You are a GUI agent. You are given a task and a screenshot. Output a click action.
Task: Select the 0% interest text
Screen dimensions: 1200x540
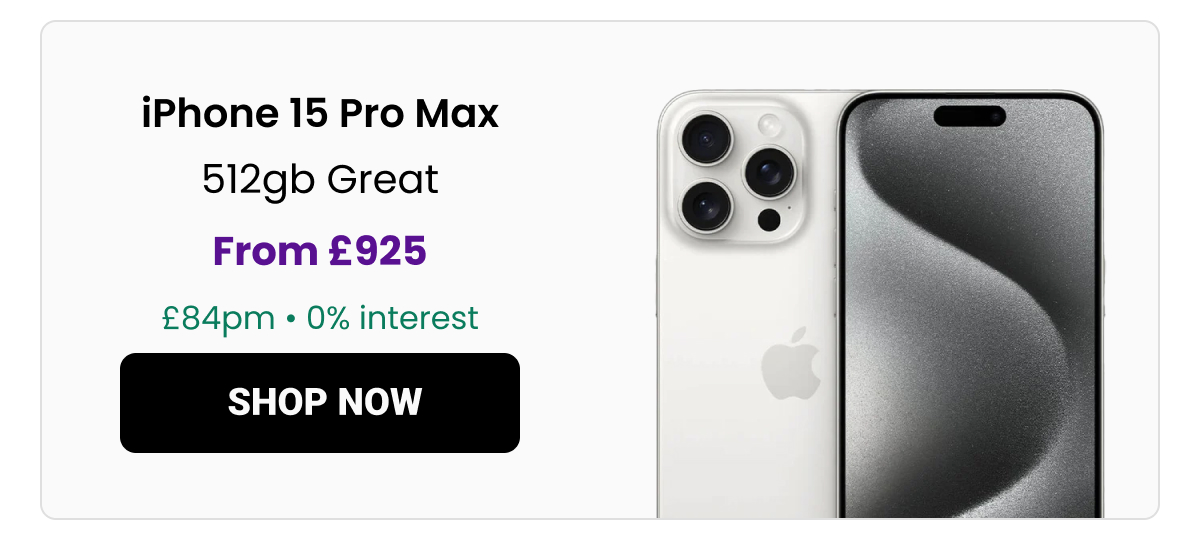pyautogui.click(x=393, y=318)
